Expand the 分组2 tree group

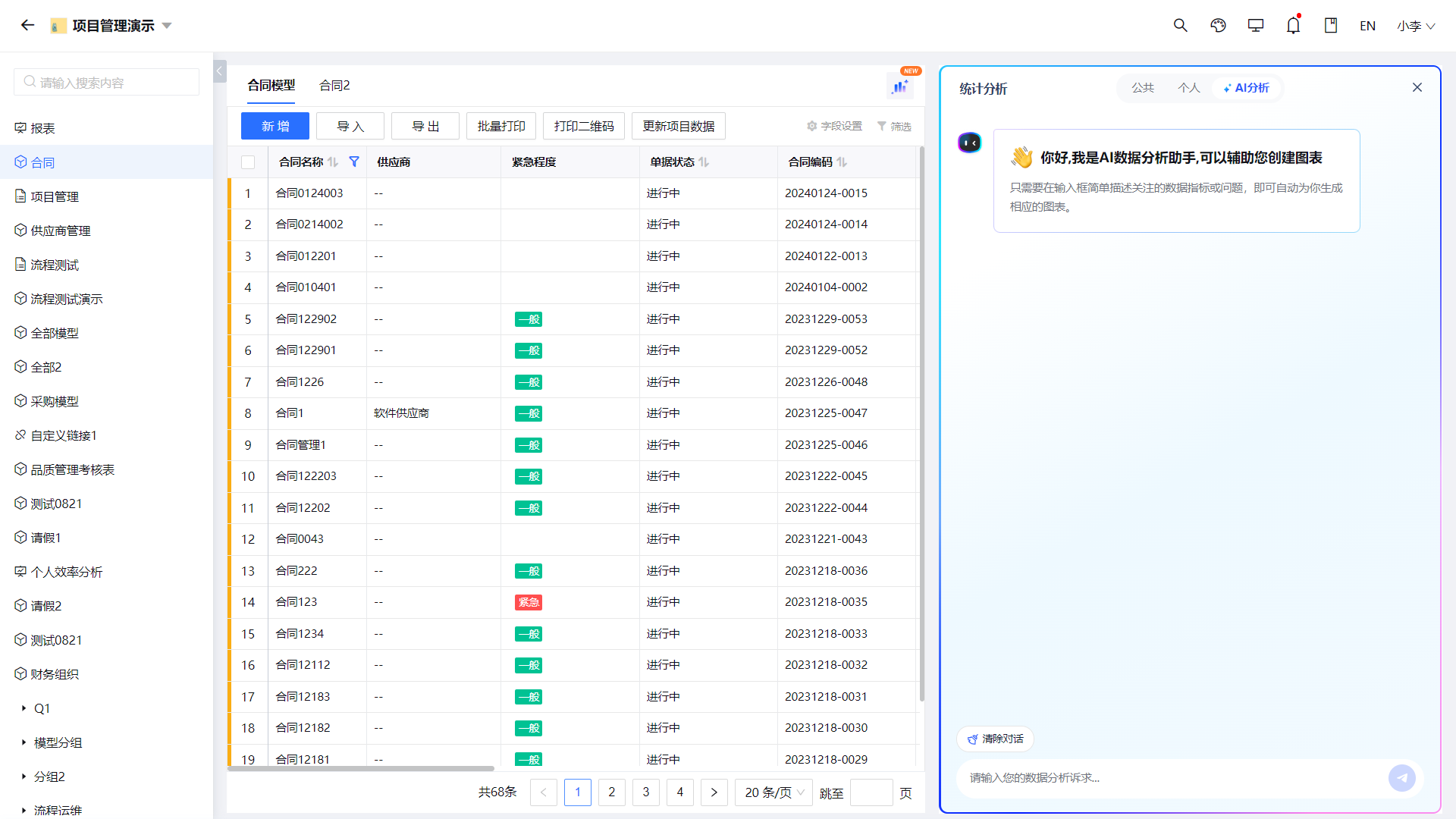[24, 777]
